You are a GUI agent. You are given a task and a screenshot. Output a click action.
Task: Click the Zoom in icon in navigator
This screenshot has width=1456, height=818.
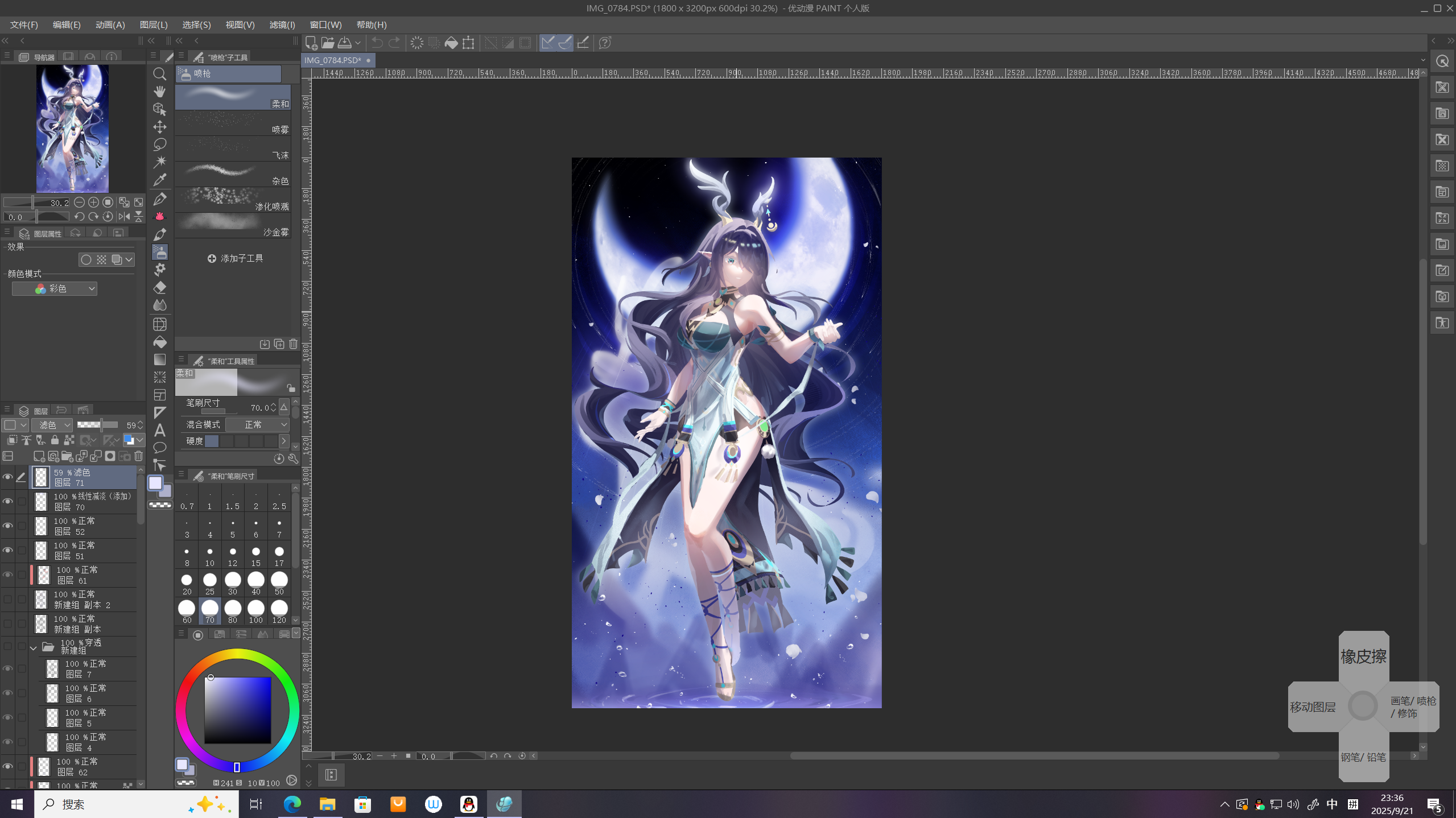(x=93, y=202)
